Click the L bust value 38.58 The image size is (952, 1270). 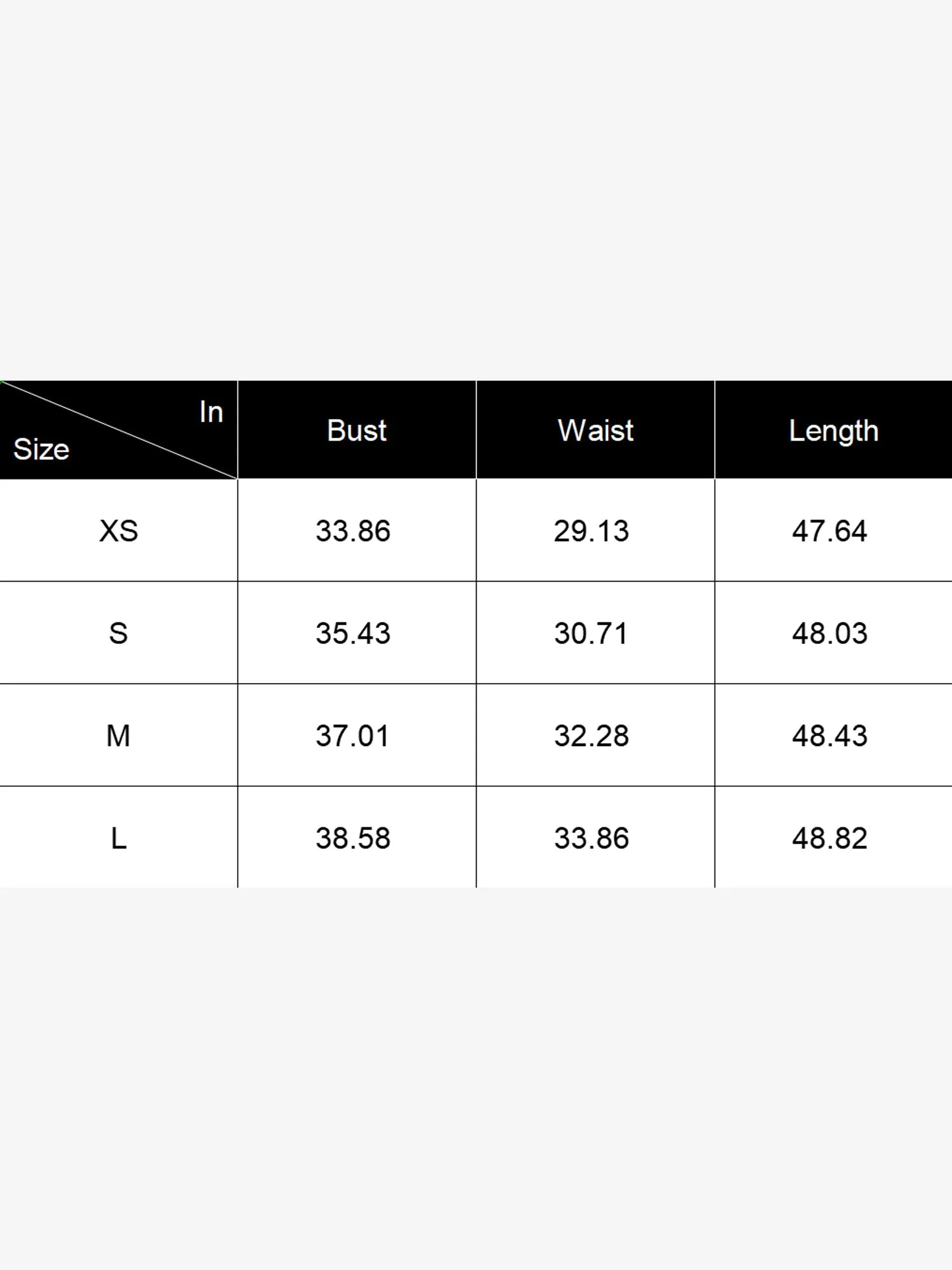(353, 838)
